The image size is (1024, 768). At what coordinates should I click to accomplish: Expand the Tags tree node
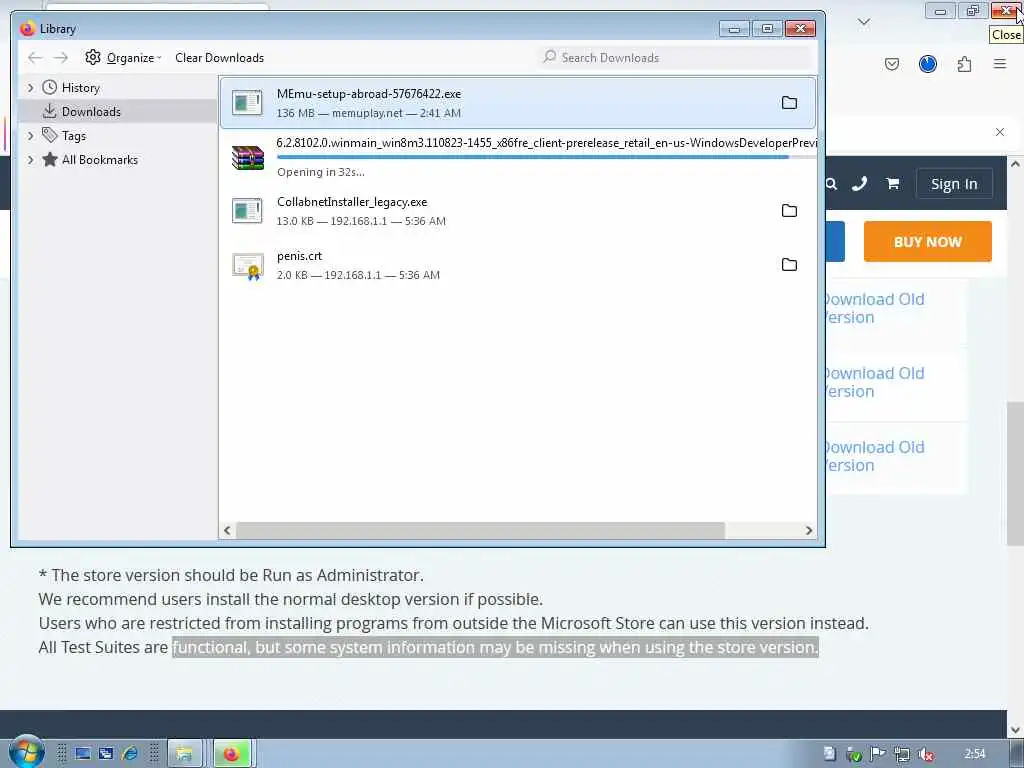click(x=30, y=136)
